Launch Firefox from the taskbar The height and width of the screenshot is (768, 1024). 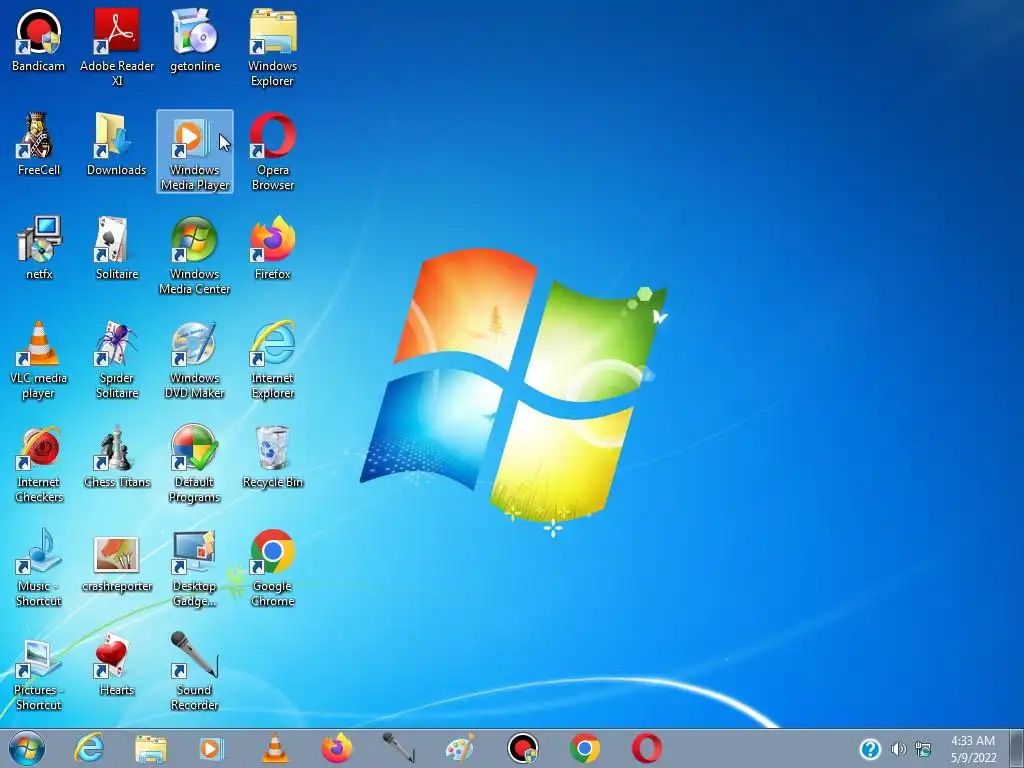[x=337, y=748]
